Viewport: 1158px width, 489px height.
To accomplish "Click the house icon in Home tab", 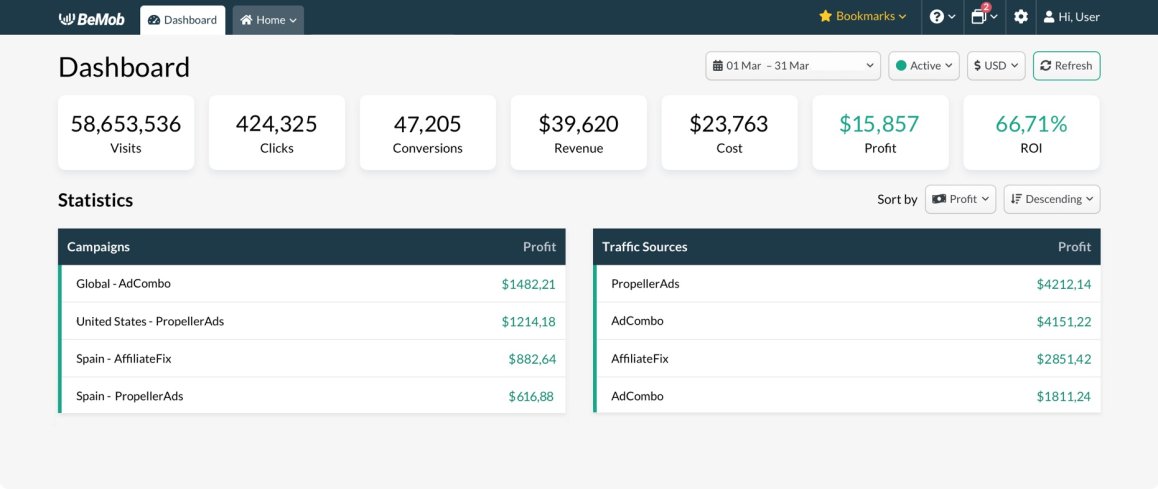I will click(x=246, y=20).
